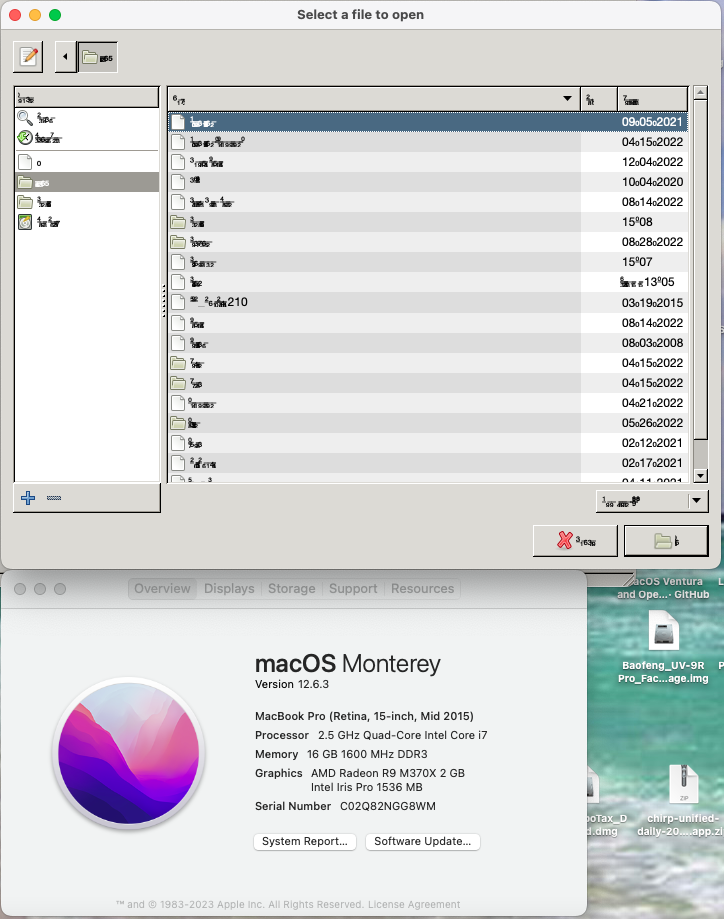Select the folder below the highlighted sidebar folder

pyautogui.click(x=87, y=202)
